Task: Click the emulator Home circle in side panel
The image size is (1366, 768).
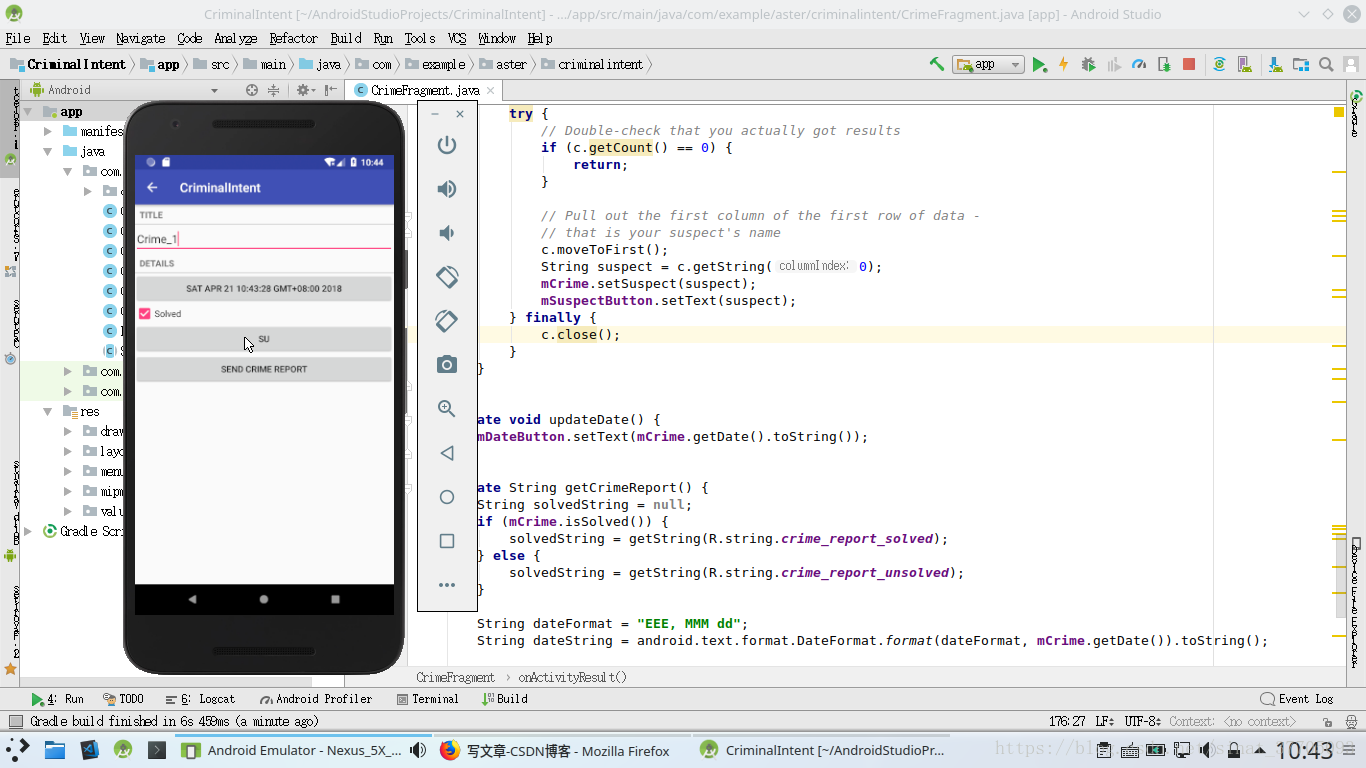Action: (447, 497)
